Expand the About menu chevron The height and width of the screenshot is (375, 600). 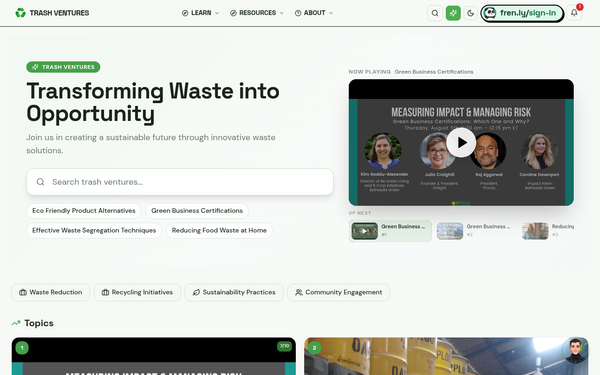331,13
